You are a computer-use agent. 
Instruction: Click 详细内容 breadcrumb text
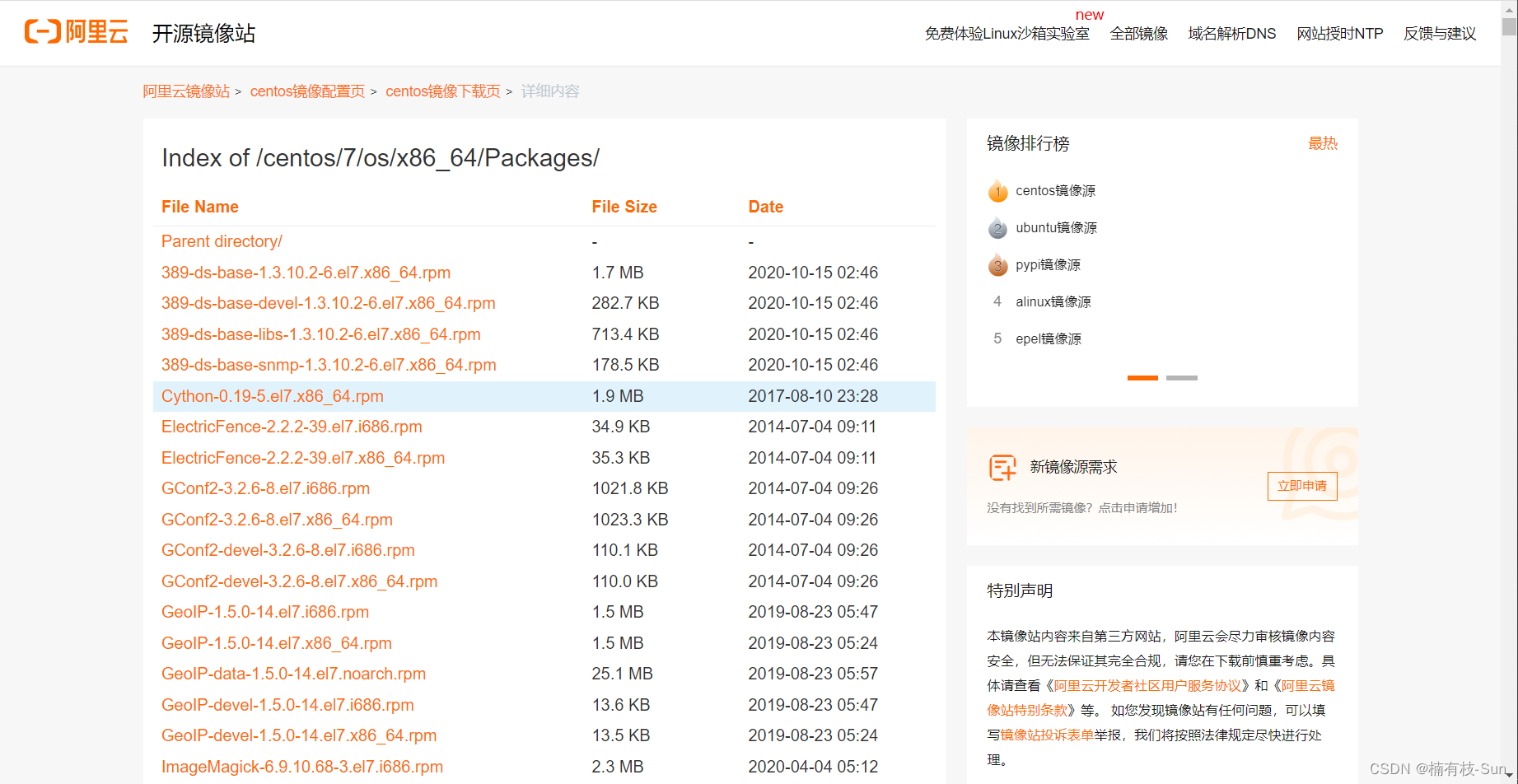[550, 91]
